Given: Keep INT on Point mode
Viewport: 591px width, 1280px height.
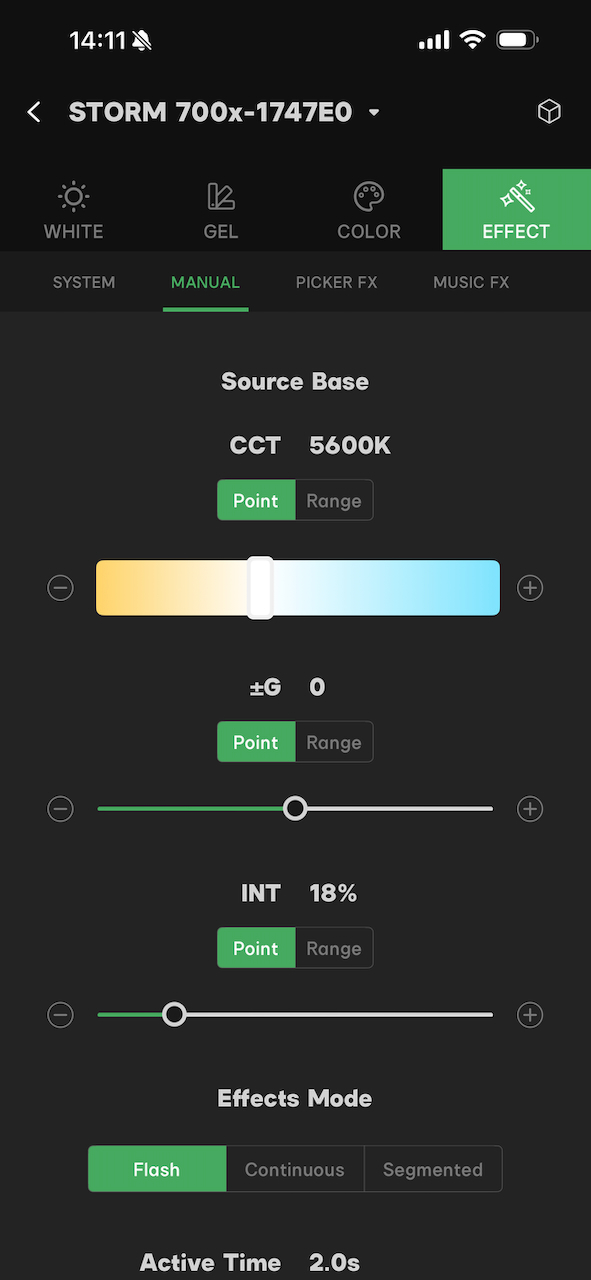Looking at the screenshot, I should point(256,948).
